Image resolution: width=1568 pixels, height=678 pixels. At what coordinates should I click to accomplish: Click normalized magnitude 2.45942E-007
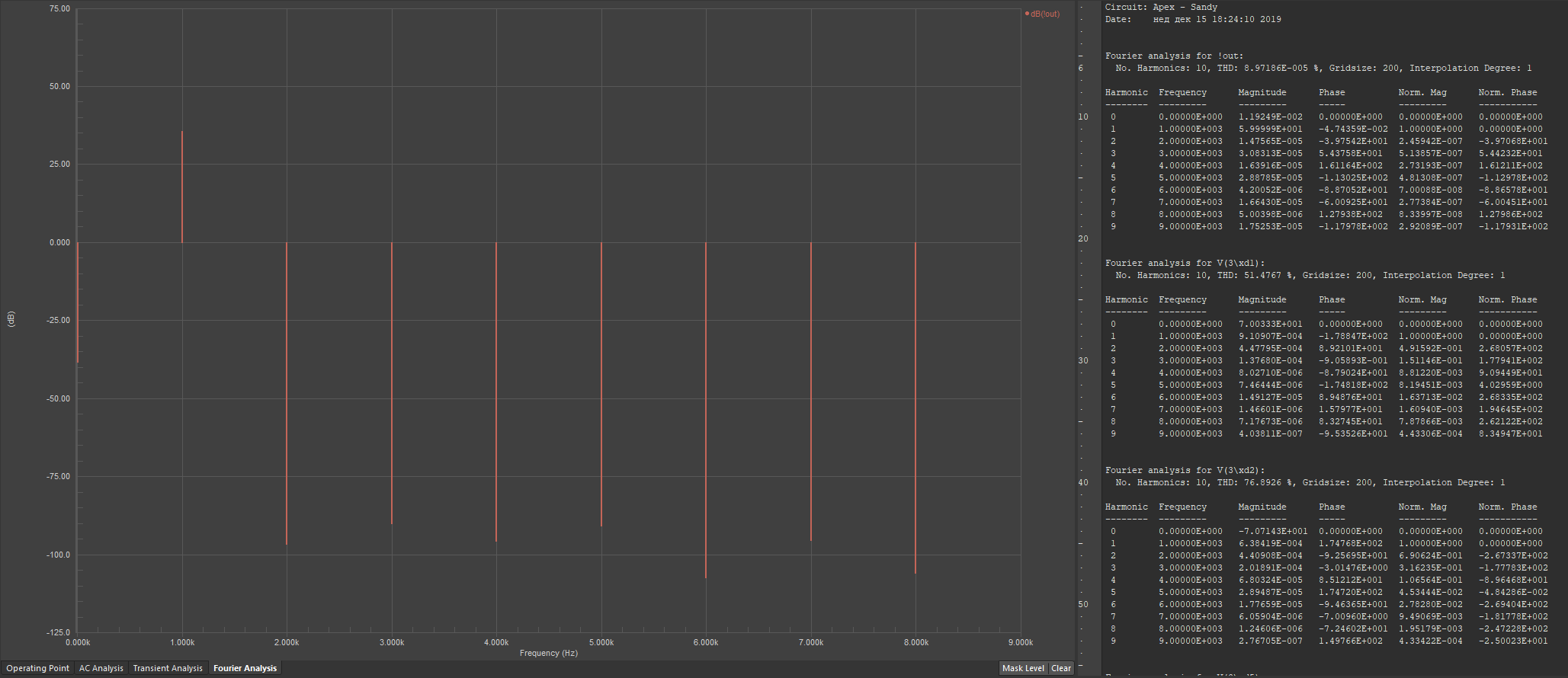[x=1430, y=141]
